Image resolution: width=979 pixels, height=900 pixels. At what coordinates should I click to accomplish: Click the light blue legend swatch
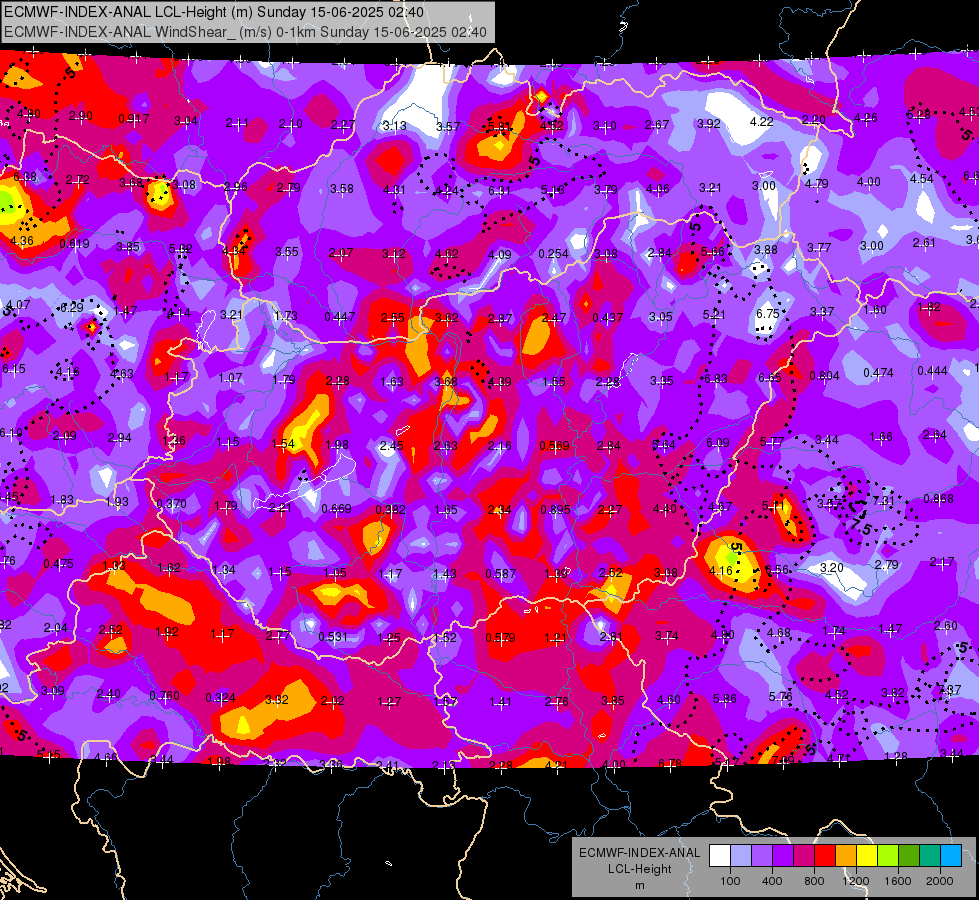tap(952, 855)
